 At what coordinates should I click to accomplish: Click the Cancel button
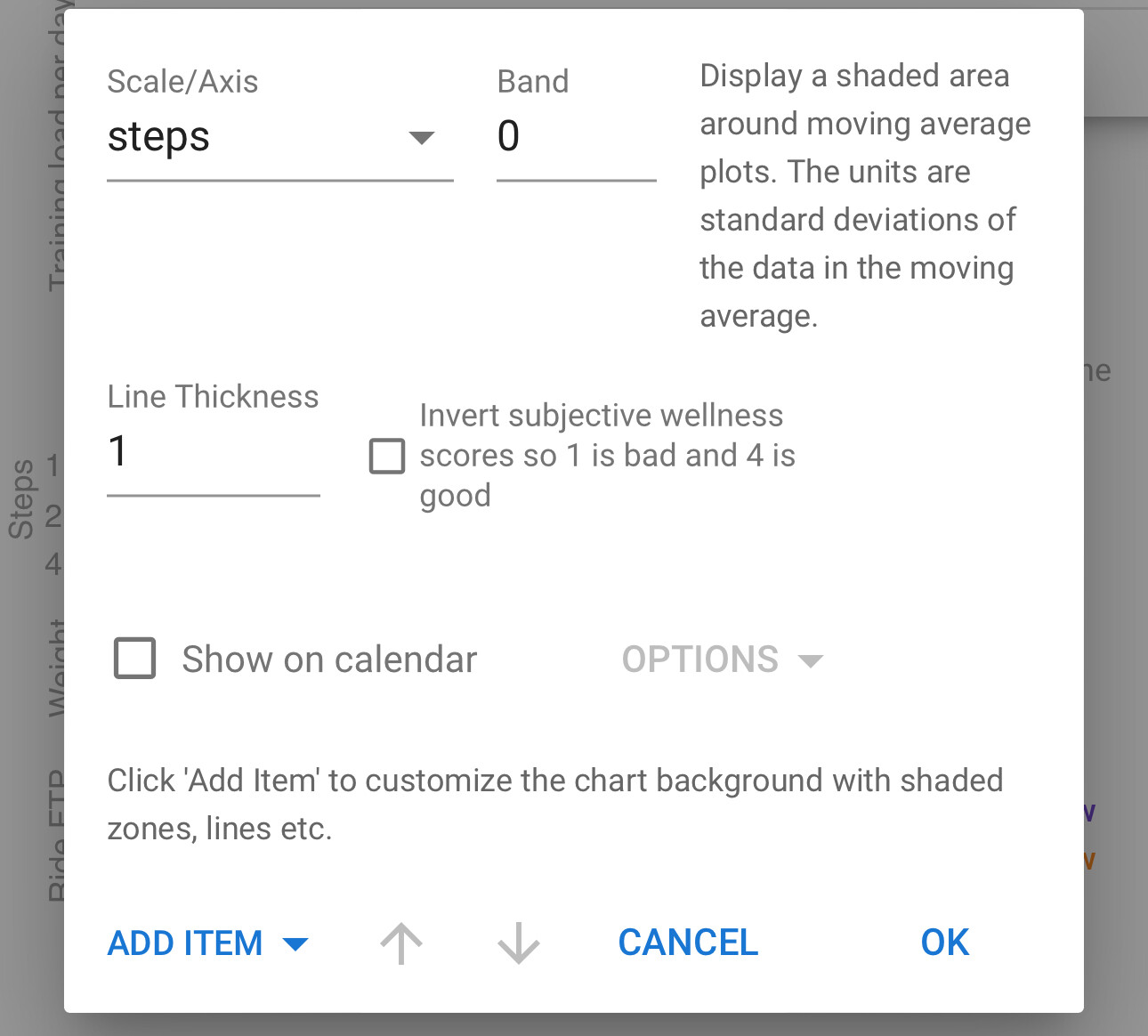pos(688,943)
